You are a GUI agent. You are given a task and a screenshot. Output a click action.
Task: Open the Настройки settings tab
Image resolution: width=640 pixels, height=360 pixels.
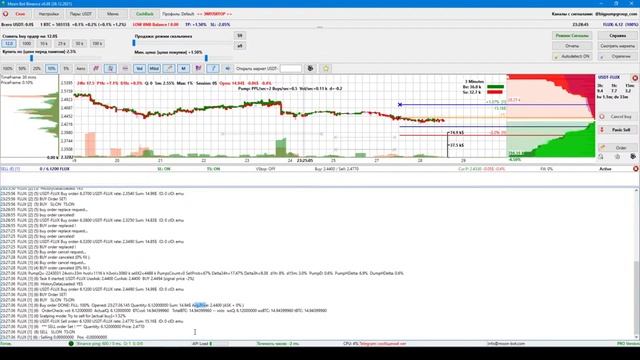[x=49, y=14]
